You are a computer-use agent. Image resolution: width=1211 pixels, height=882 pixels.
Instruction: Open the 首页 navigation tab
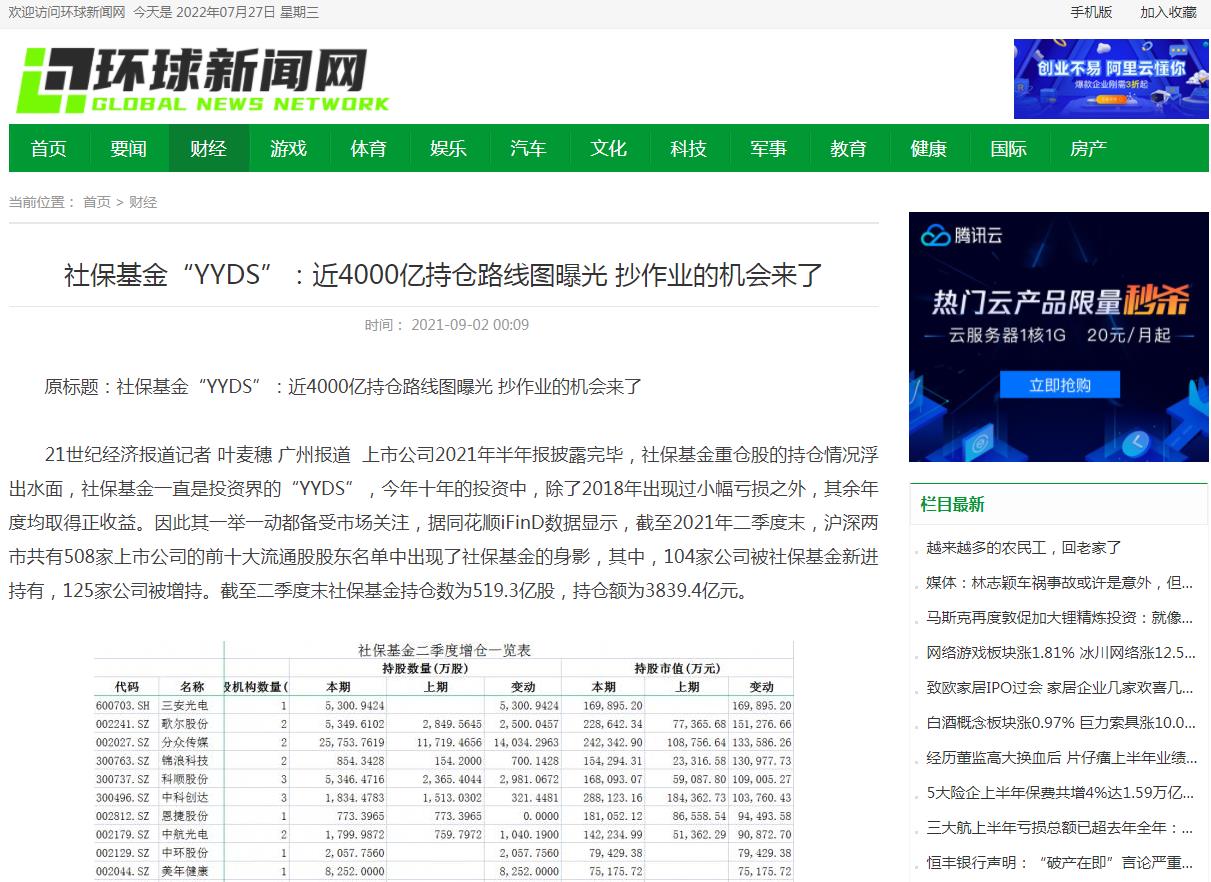click(49, 148)
